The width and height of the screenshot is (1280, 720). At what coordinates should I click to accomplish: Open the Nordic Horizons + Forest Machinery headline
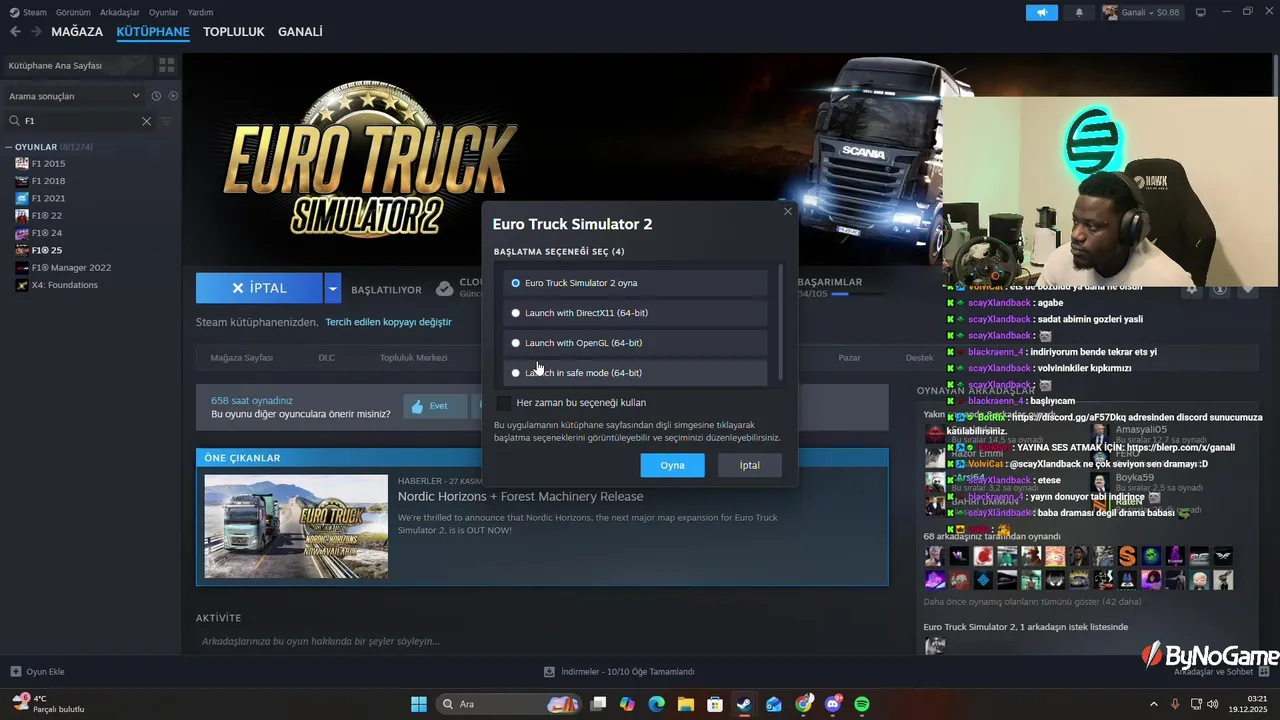point(520,497)
